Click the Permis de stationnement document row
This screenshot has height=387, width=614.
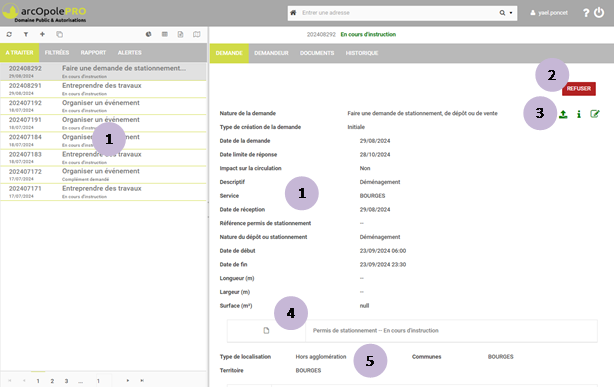[x=412, y=331]
